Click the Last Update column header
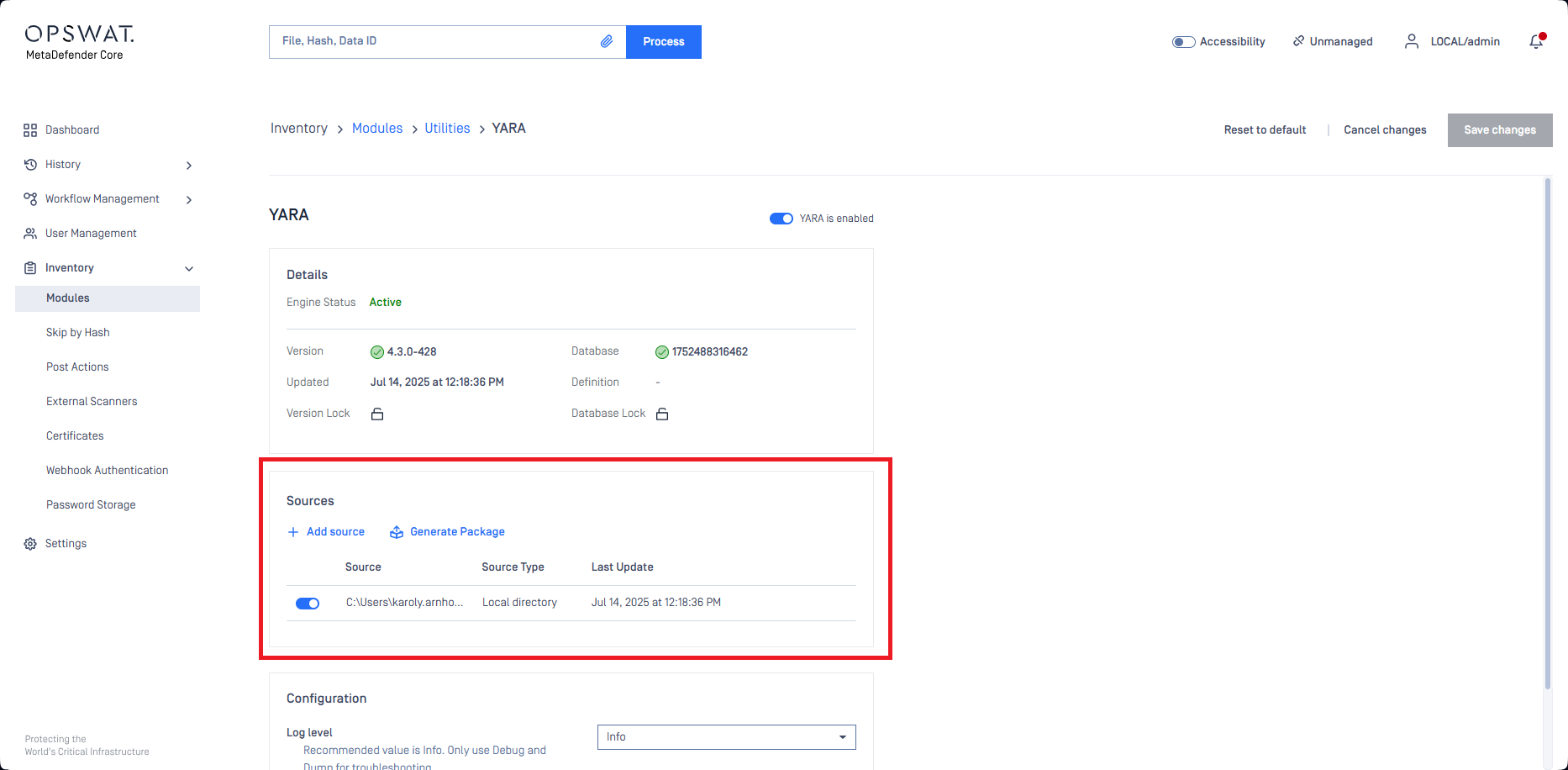Screen dimensions: 1568x770 tap(623, 567)
